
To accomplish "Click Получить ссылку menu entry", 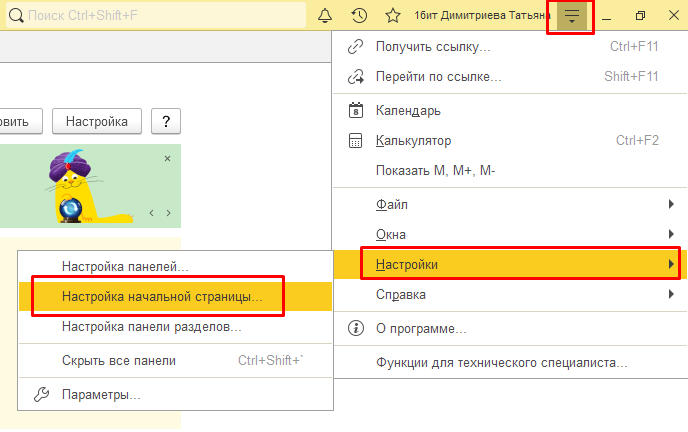I will pyautogui.click(x=432, y=47).
